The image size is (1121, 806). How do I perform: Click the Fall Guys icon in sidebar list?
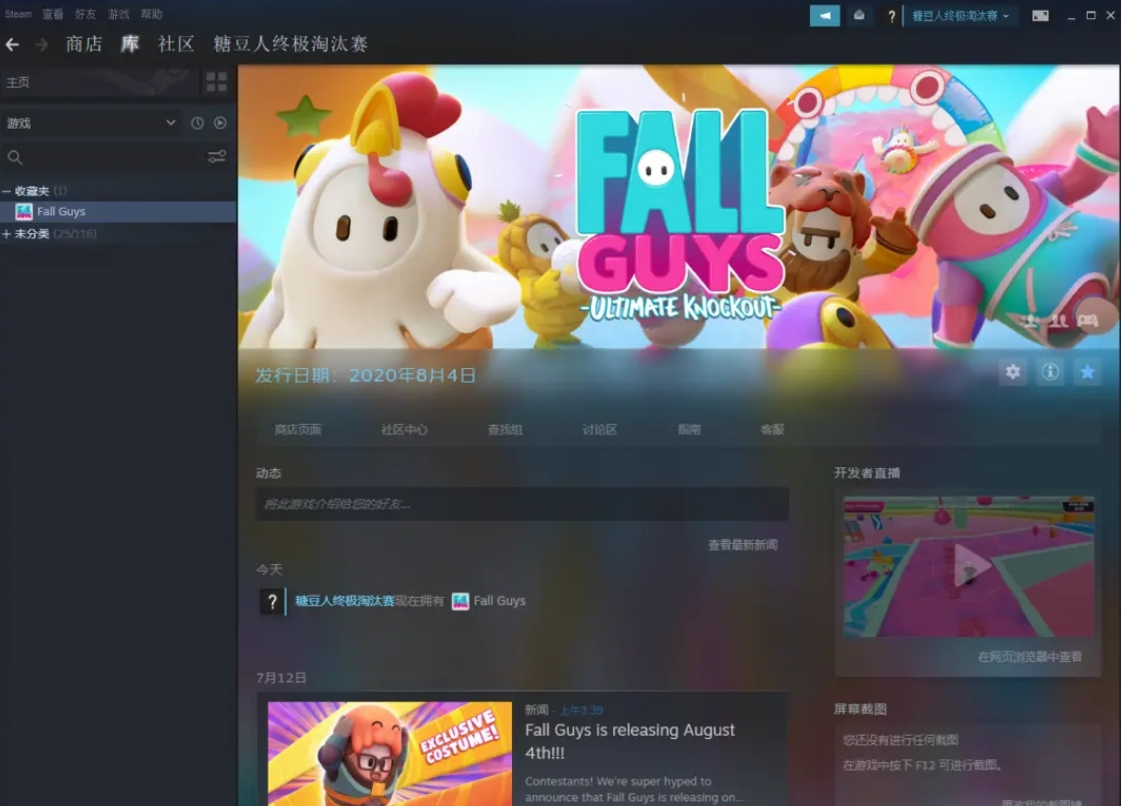tap(24, 212)
